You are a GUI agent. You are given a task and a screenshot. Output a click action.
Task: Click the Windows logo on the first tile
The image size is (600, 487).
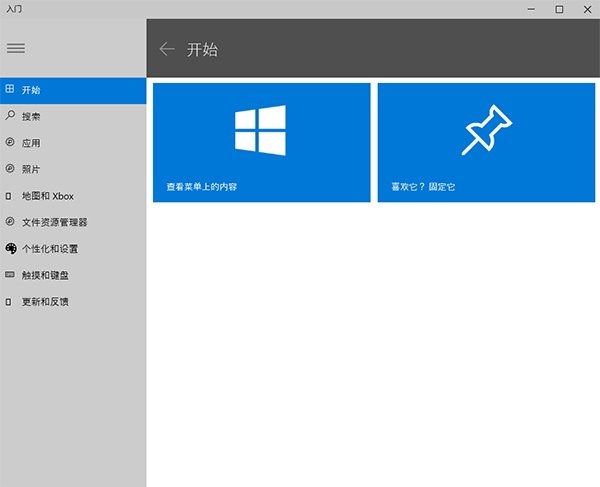click(x=261, y=130)
